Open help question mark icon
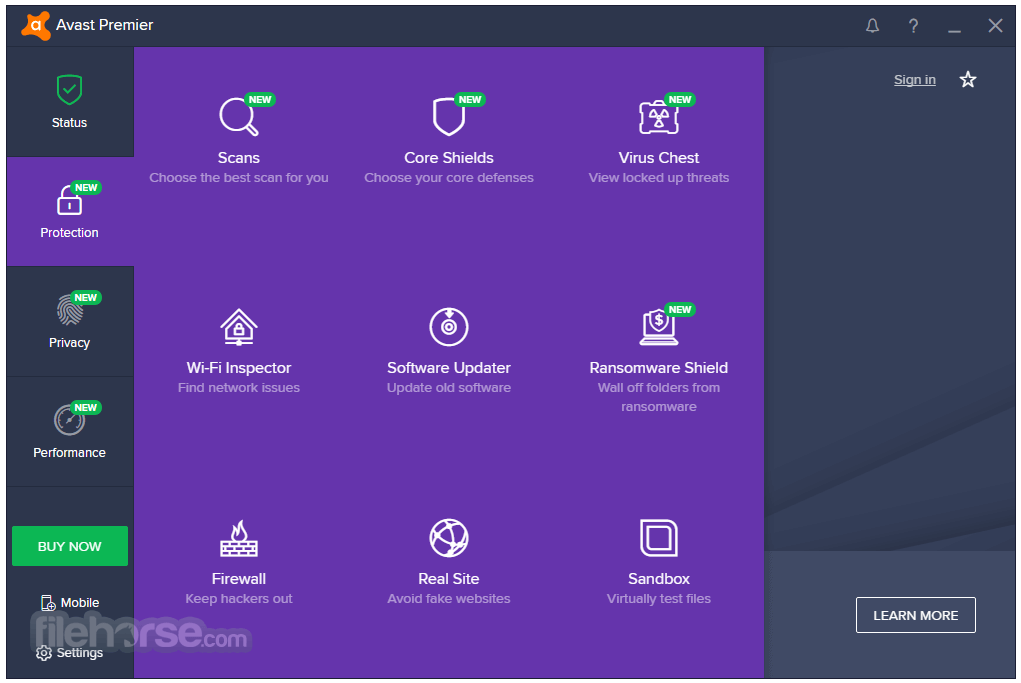The image size is (1021, 683). 914,26
